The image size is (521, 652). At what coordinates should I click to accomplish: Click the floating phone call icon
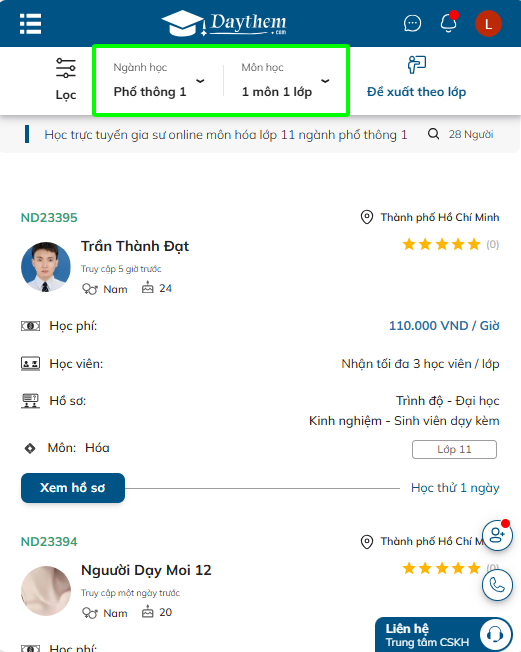(497, 585)
